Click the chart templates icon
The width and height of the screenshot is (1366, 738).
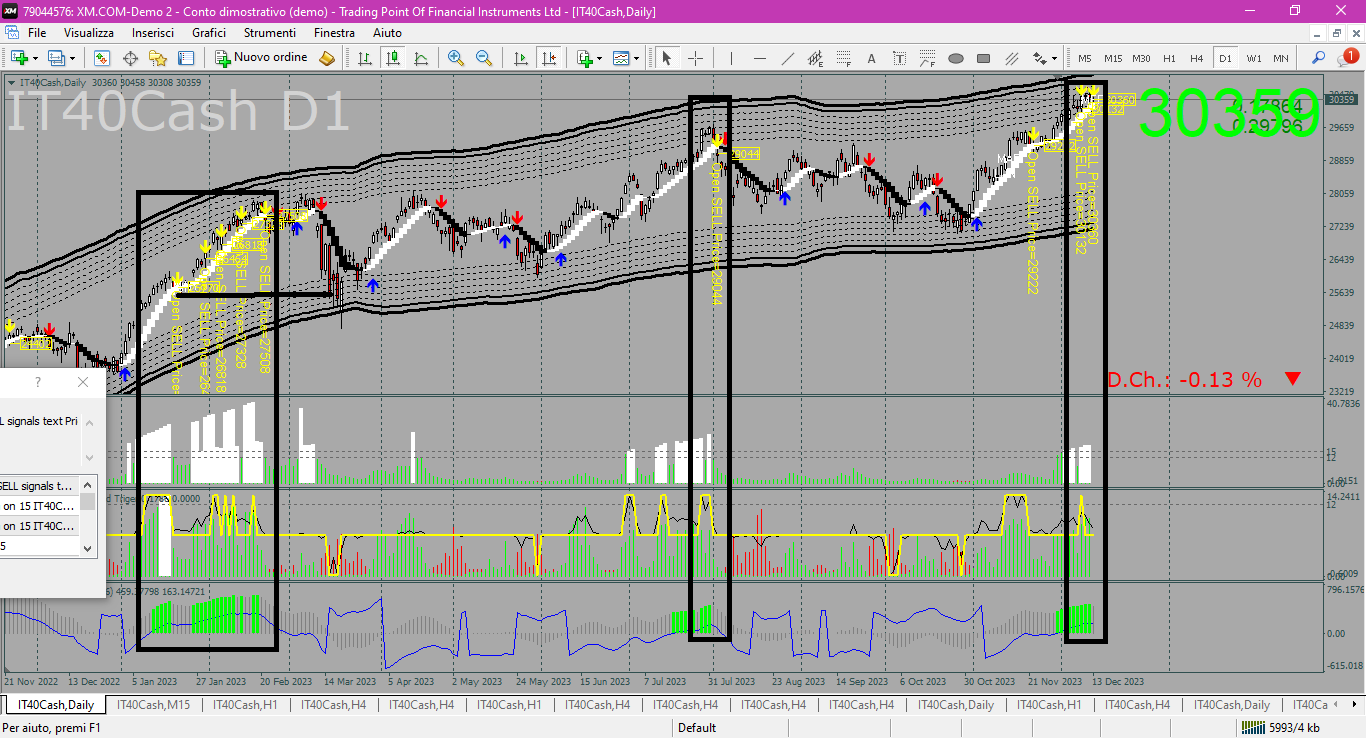(621, 58)
